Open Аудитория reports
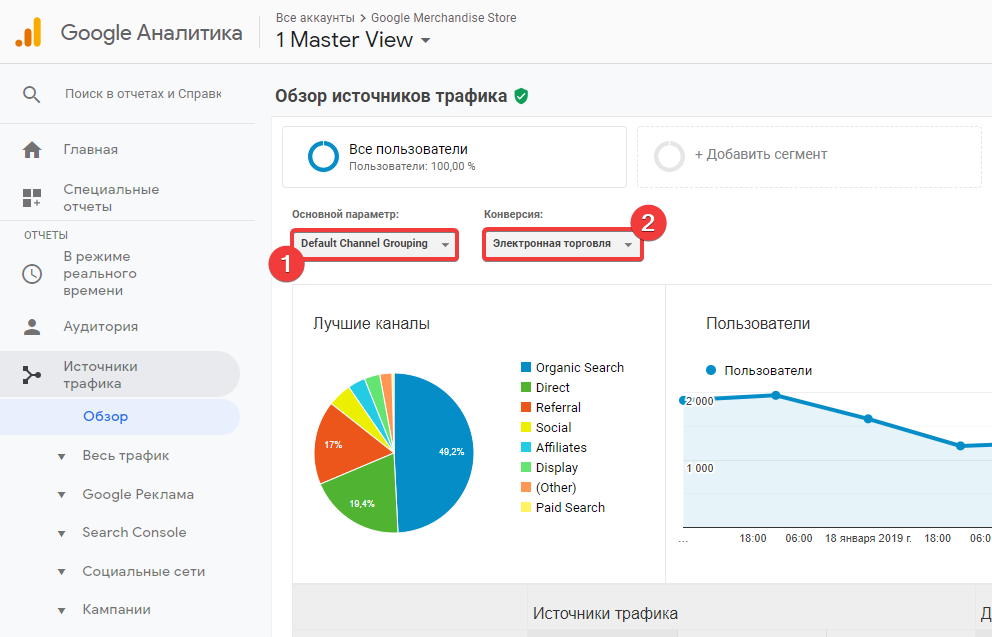The width and height of the screenshot is (992, 637). click(x=101, y=327)
